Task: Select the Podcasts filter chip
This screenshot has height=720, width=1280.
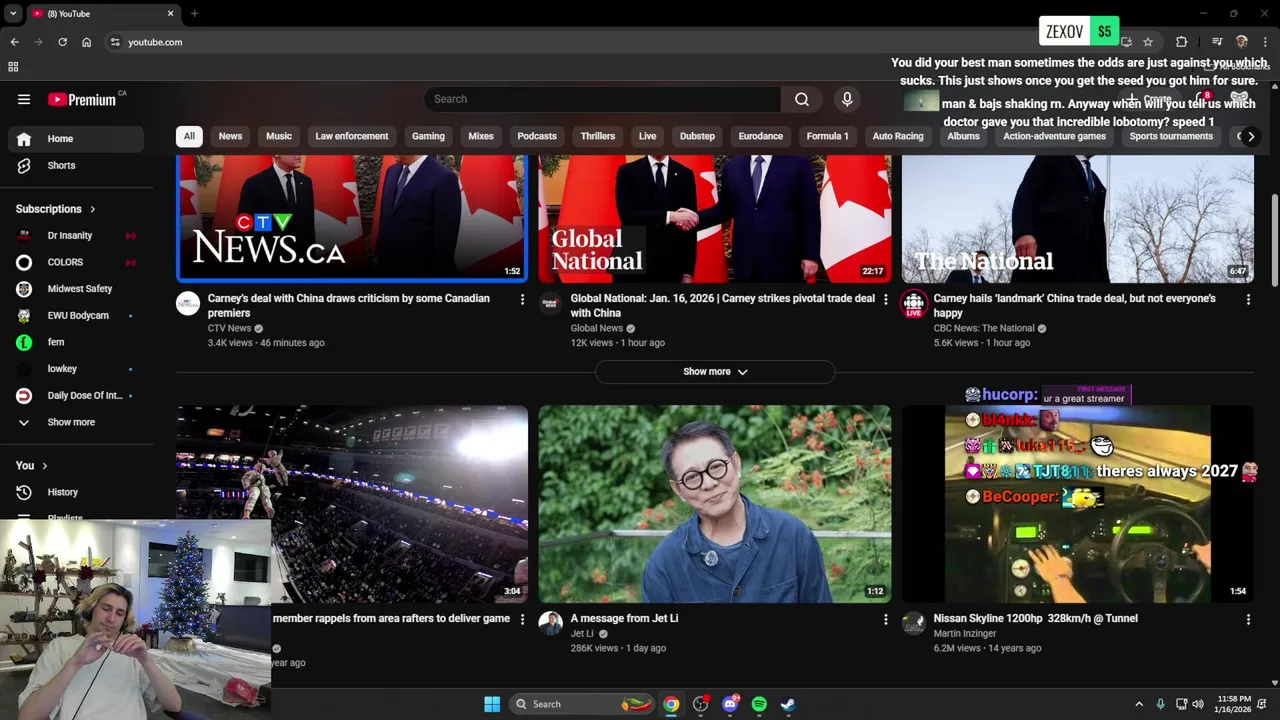Action: 537,136
